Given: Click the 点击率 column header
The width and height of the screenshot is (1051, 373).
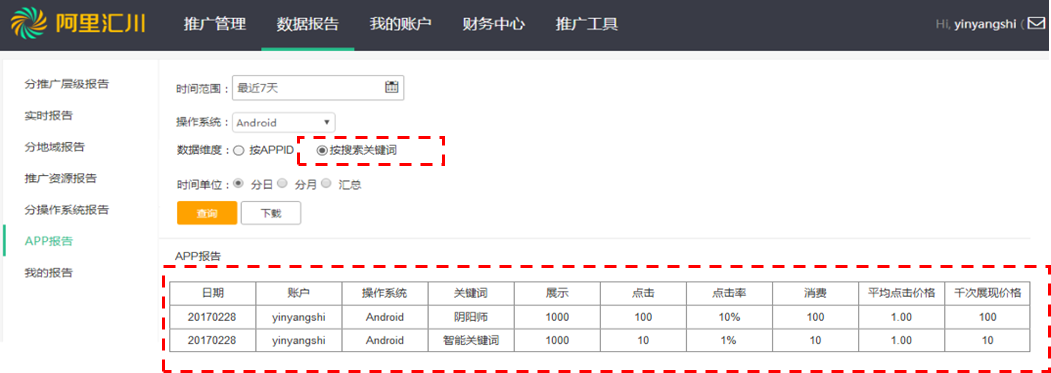Looking at the screenshot, I should coord(729,293).
